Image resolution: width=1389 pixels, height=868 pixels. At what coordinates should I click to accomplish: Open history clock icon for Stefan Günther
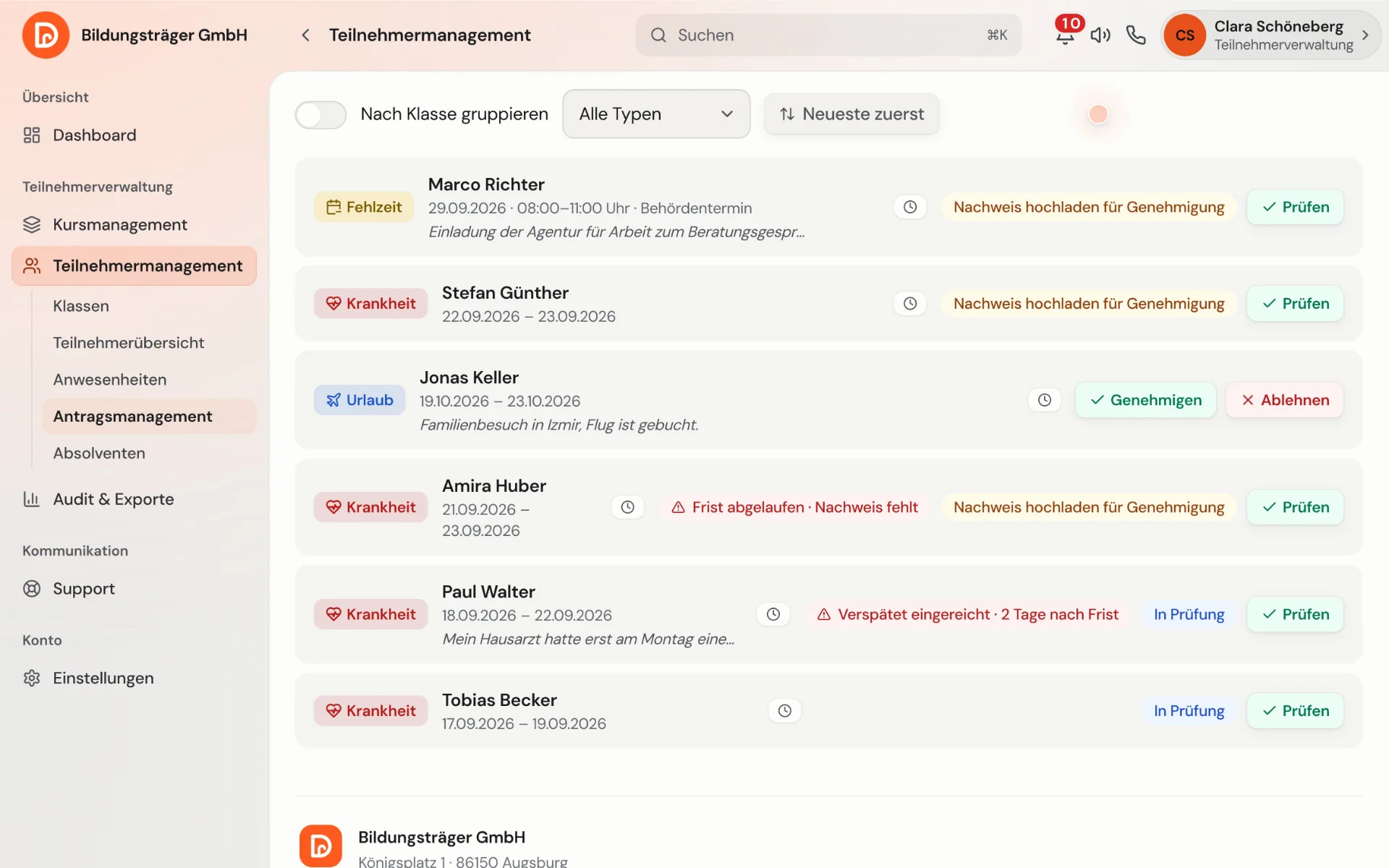(910, 303)
